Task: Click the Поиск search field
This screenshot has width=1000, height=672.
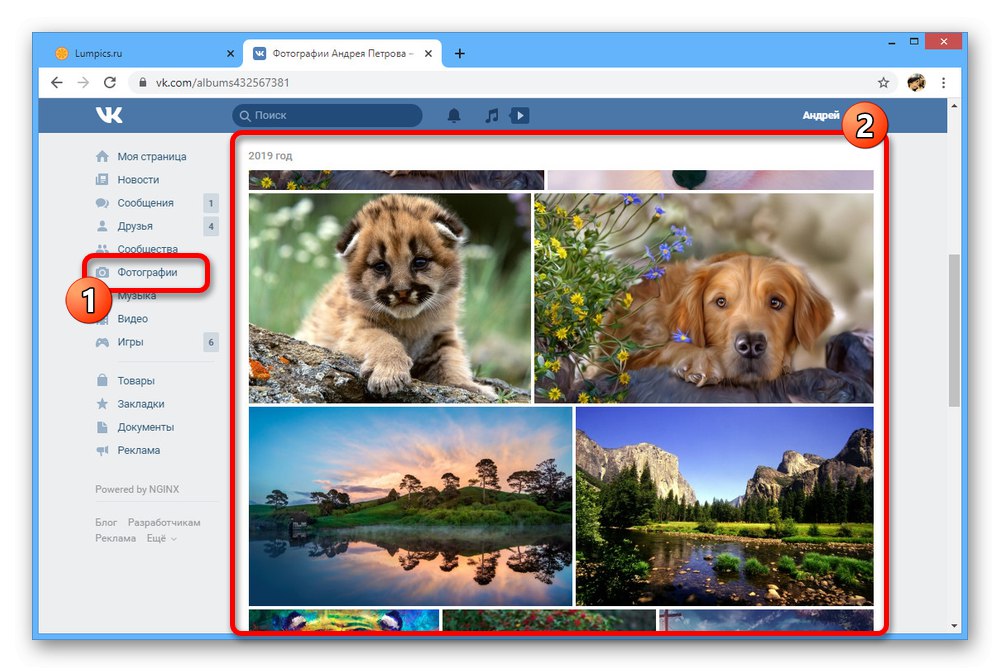Action: click(x=327, y=115)
